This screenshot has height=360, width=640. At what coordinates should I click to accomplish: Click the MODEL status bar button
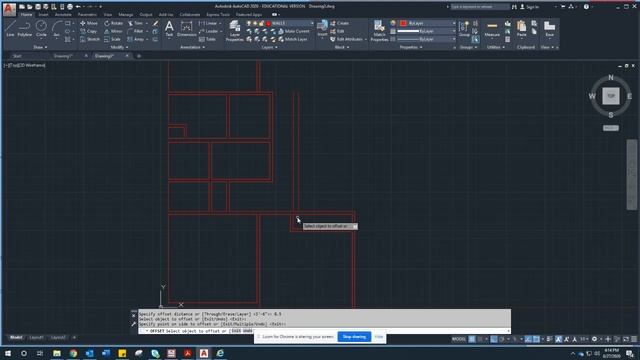[x=459, y=339]
